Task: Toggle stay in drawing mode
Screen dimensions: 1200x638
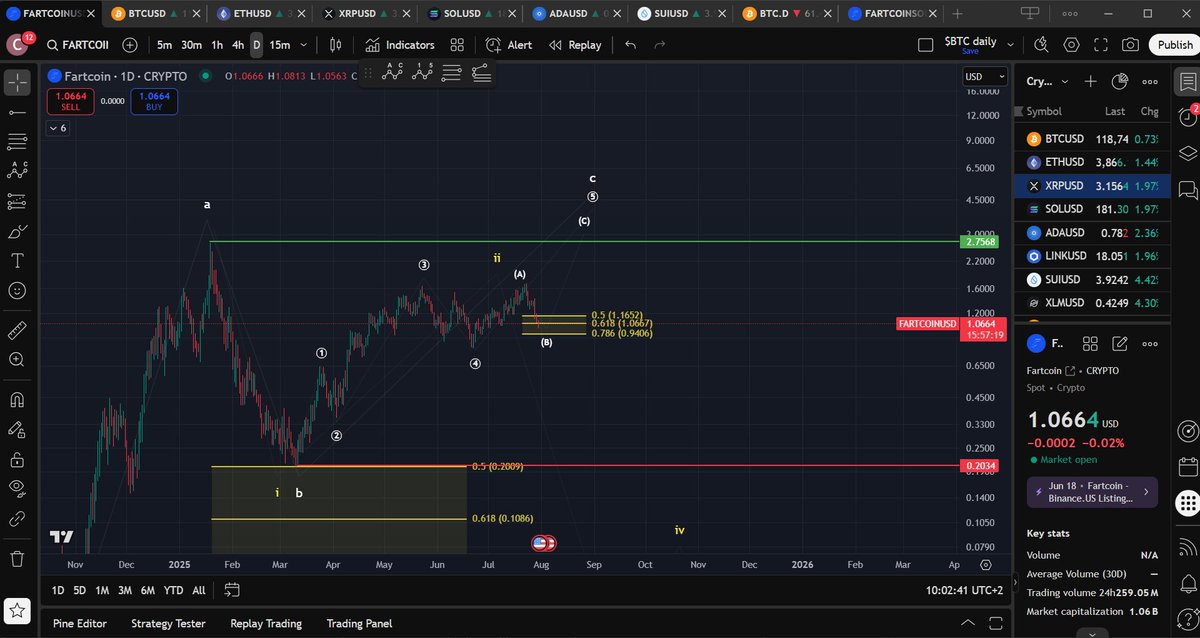Action: 17,430
